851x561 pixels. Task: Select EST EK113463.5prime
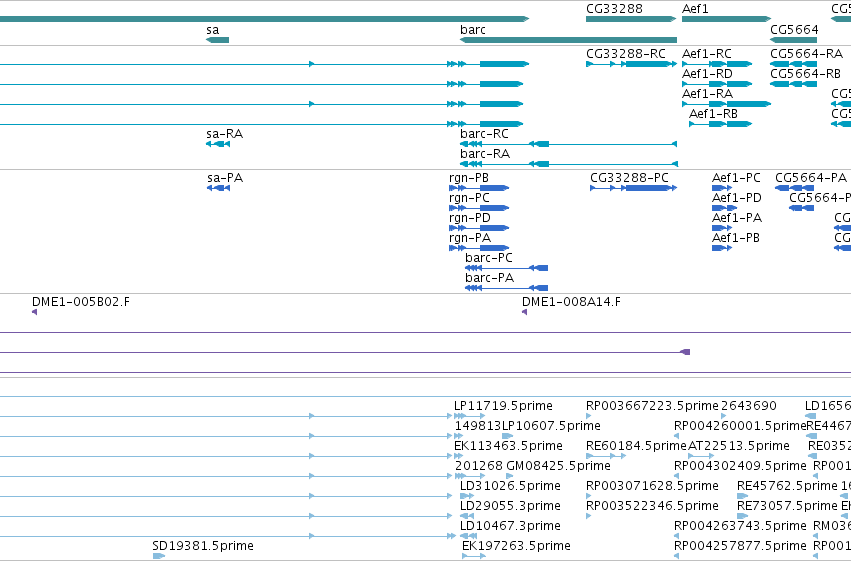[458, 456]
